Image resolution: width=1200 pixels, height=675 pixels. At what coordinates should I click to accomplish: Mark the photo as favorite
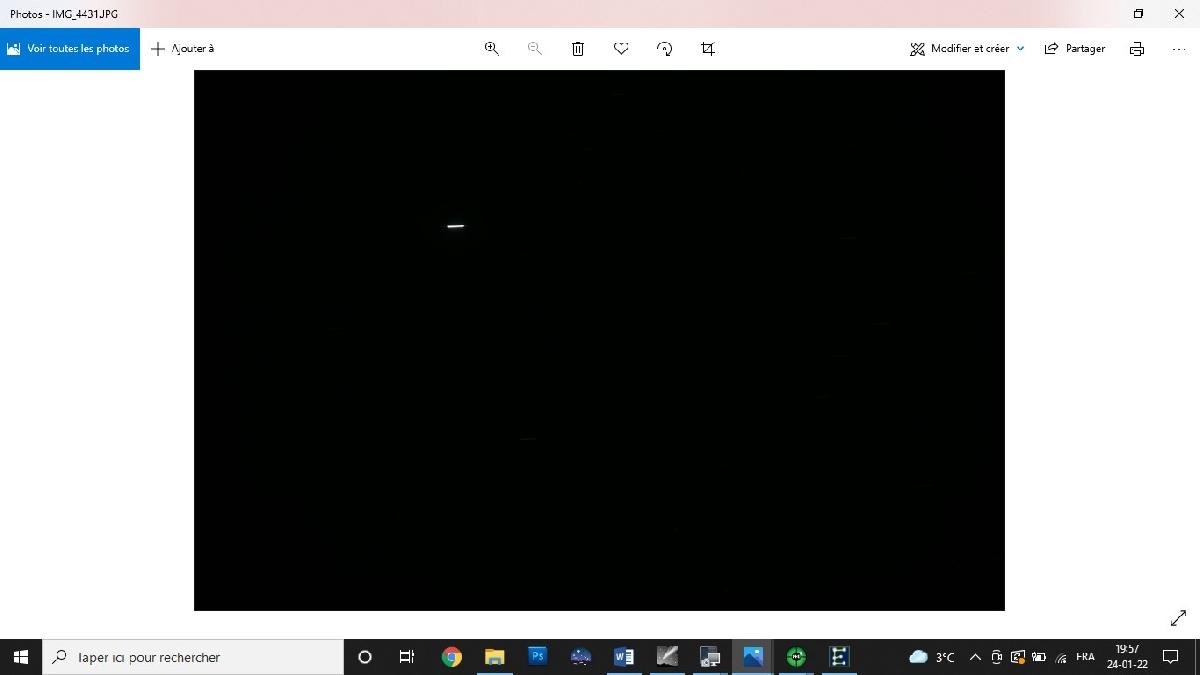coord(621,48)
